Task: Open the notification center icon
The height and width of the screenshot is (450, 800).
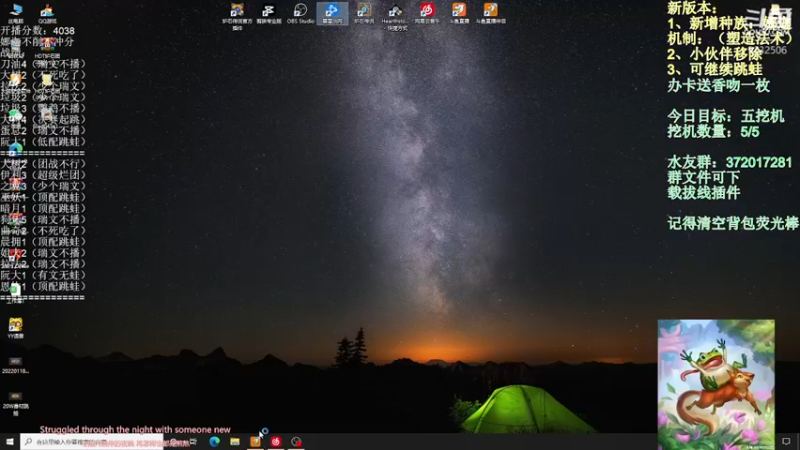Action: click(x=786, y=441)
